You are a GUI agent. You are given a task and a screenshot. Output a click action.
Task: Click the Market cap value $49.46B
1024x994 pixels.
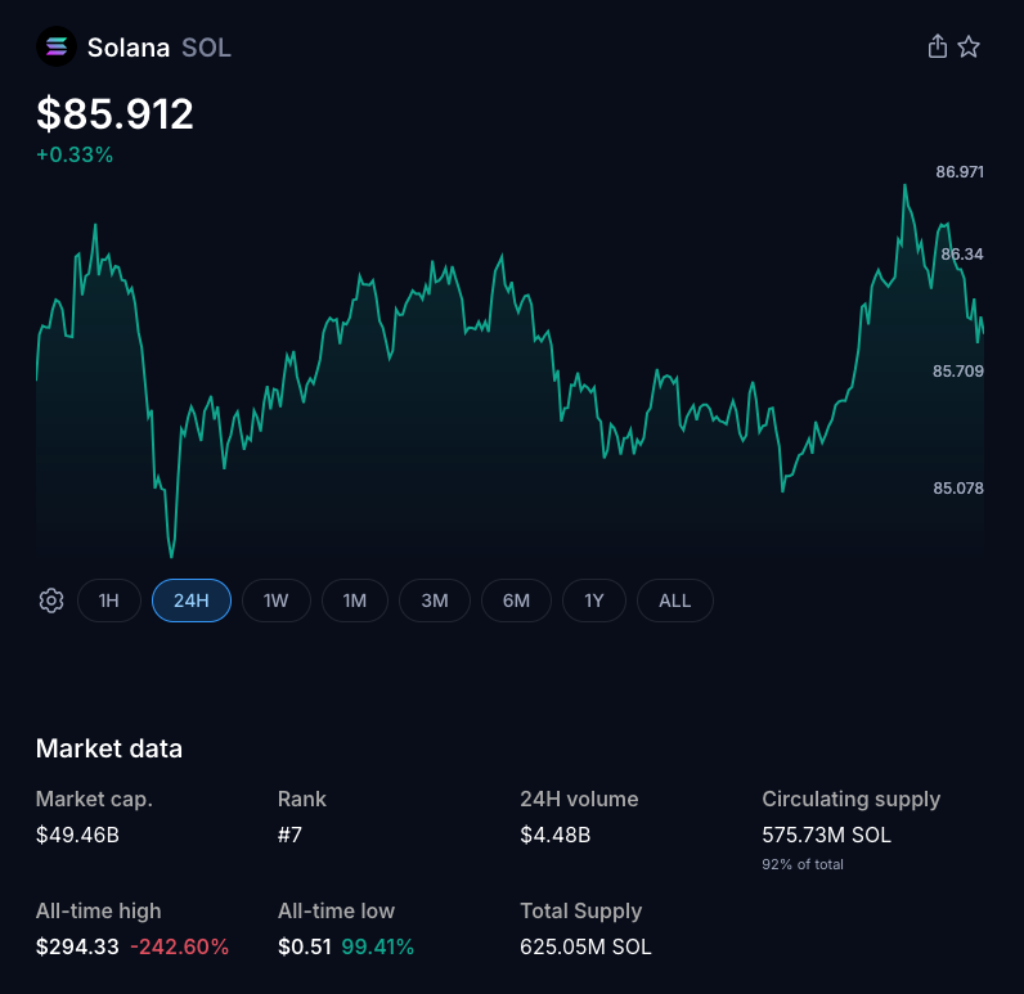point(76,835)
